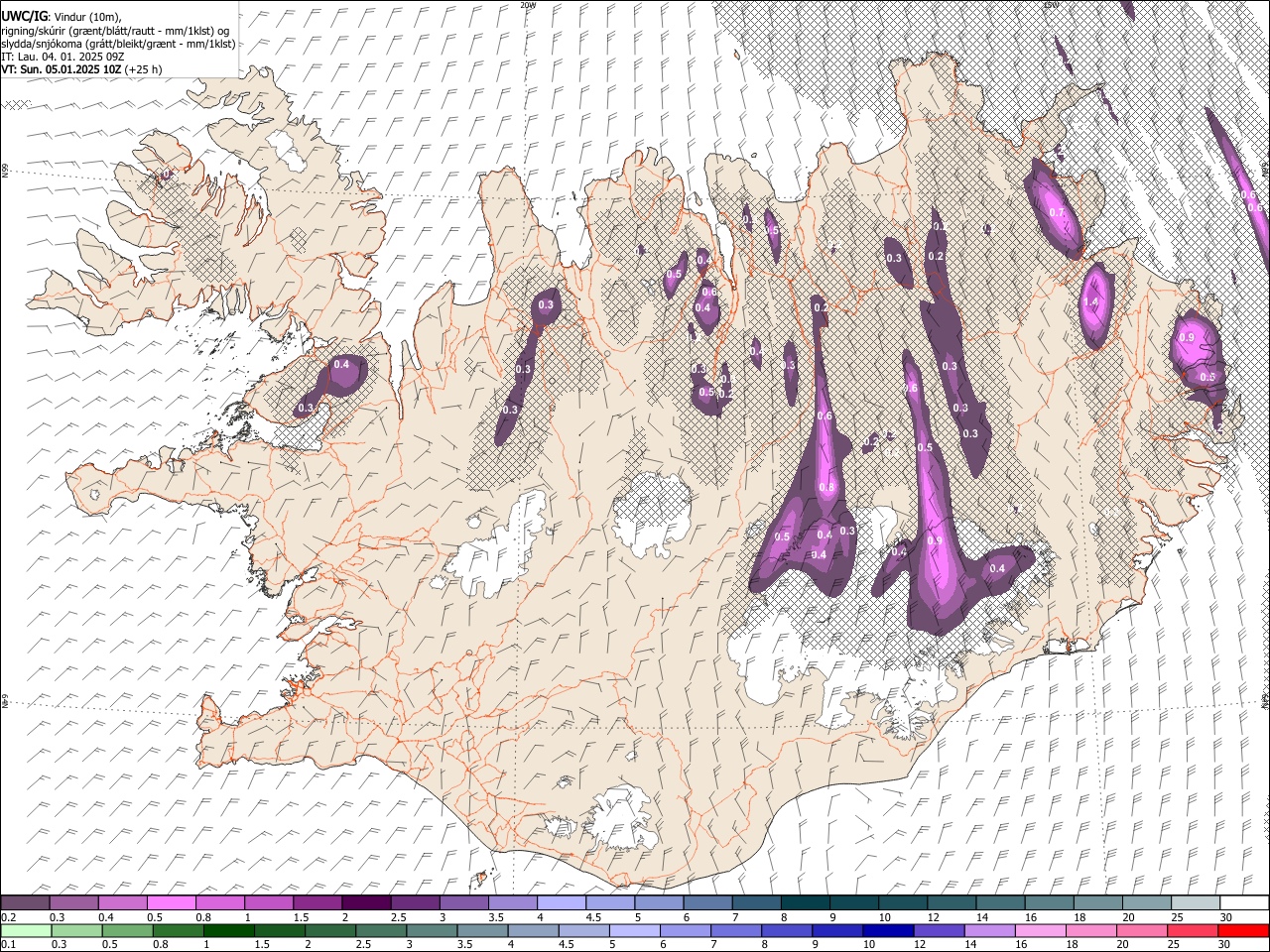Click the 'rigning/skúrir' legend description line
This screenshot has width=1270, height=952.
[114, 30]
